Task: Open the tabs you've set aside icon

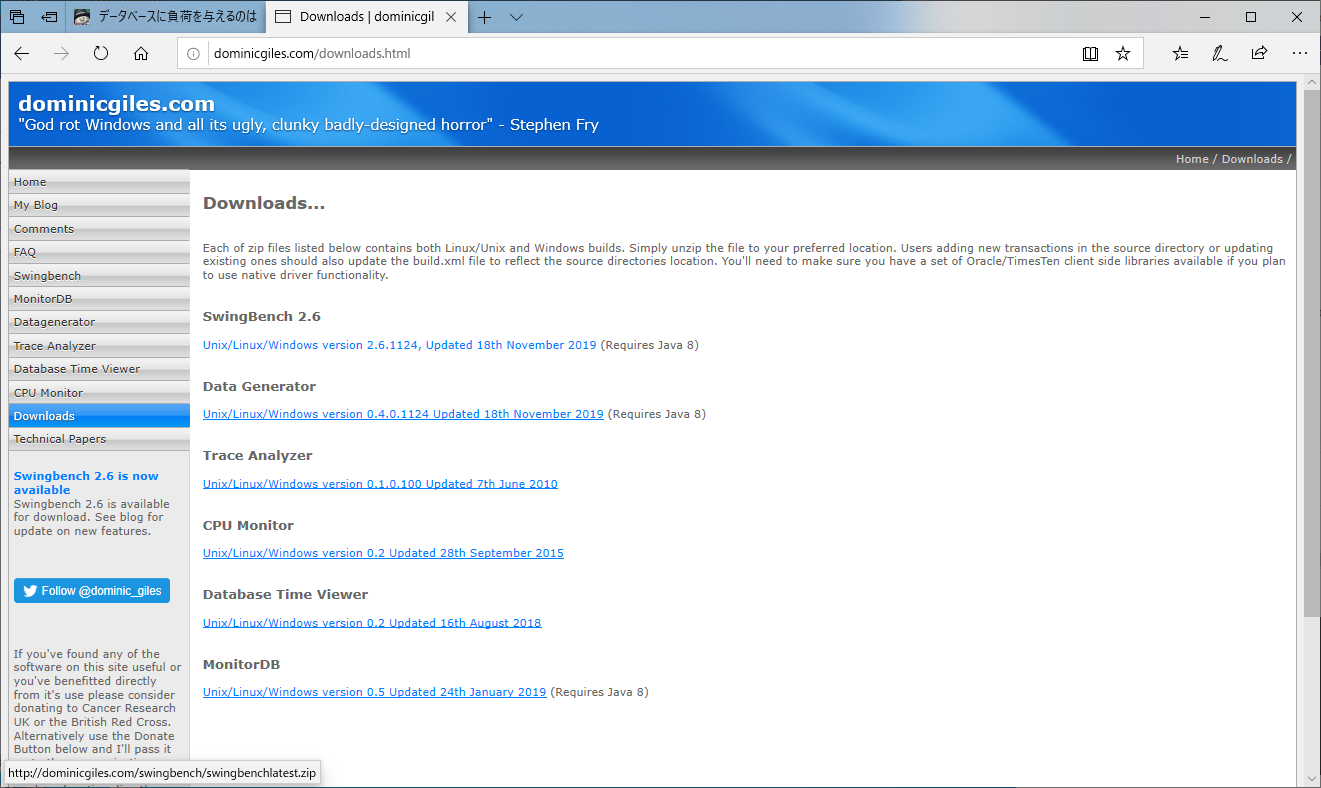Action: tap(17, 17)
